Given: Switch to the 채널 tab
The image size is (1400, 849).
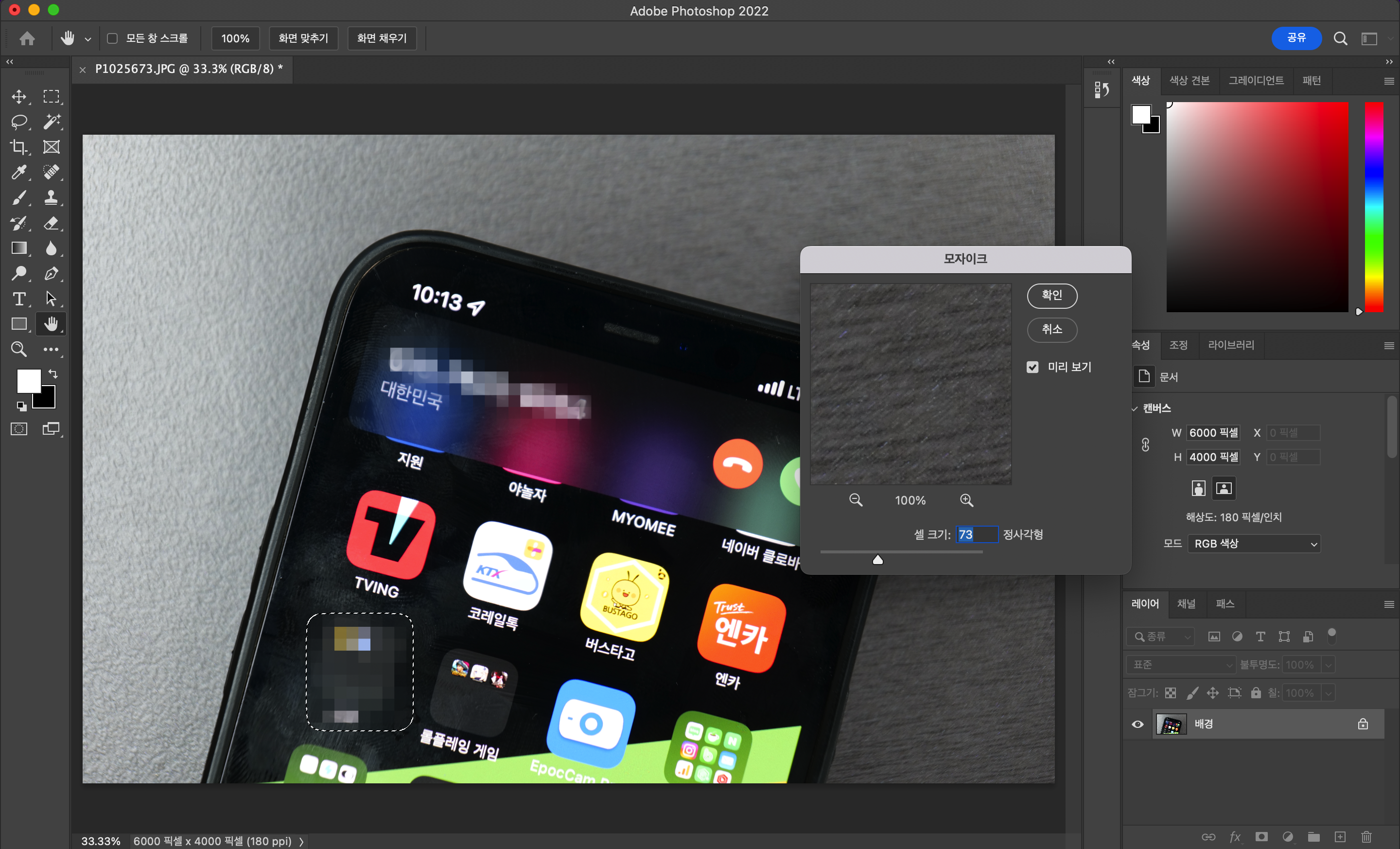Looking at the screenshot, I should (1186, 603).
